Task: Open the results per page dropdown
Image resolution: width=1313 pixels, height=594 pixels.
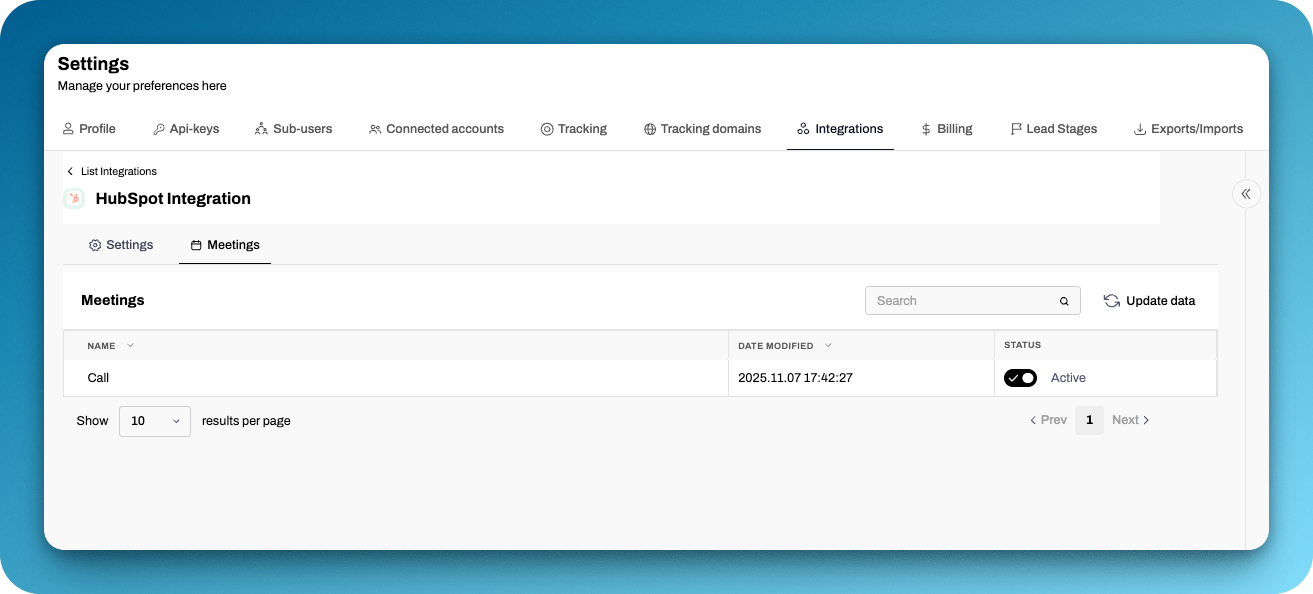Action: point(154,421)
